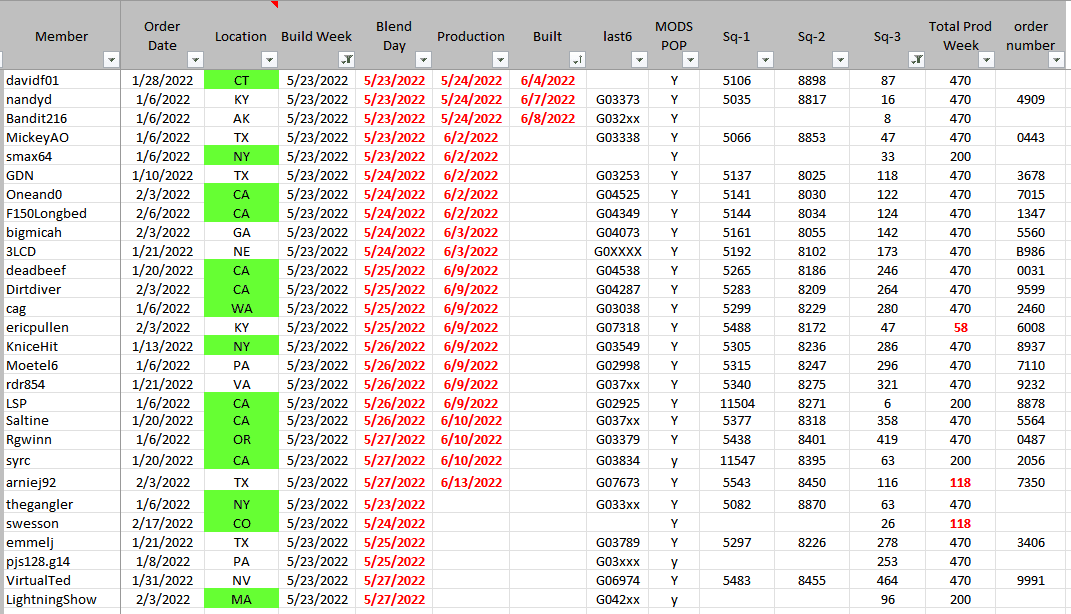Open the Production column filter dropdown
This screenshot has height=614, width=1071.
[499, 60]
